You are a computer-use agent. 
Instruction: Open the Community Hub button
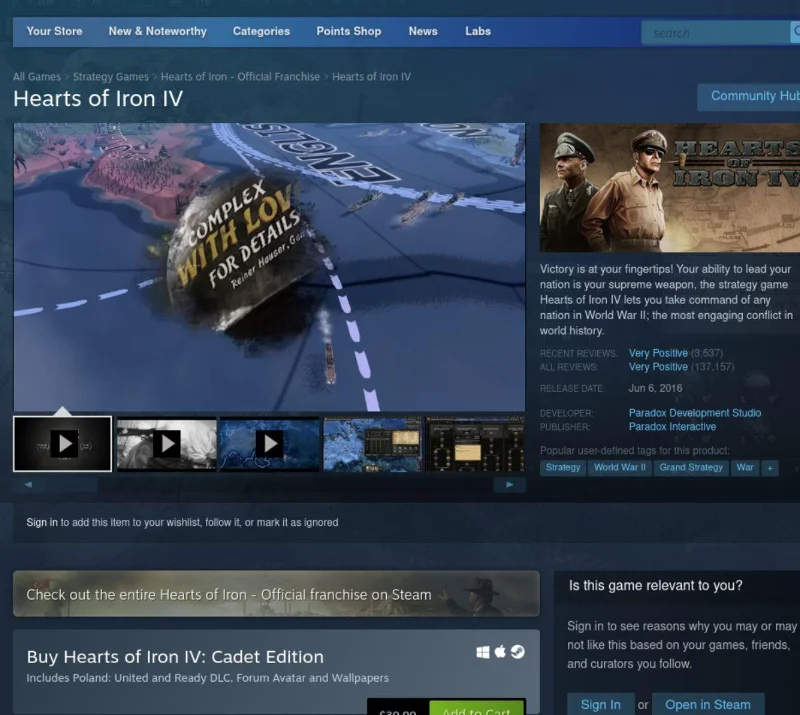point(748,96)
